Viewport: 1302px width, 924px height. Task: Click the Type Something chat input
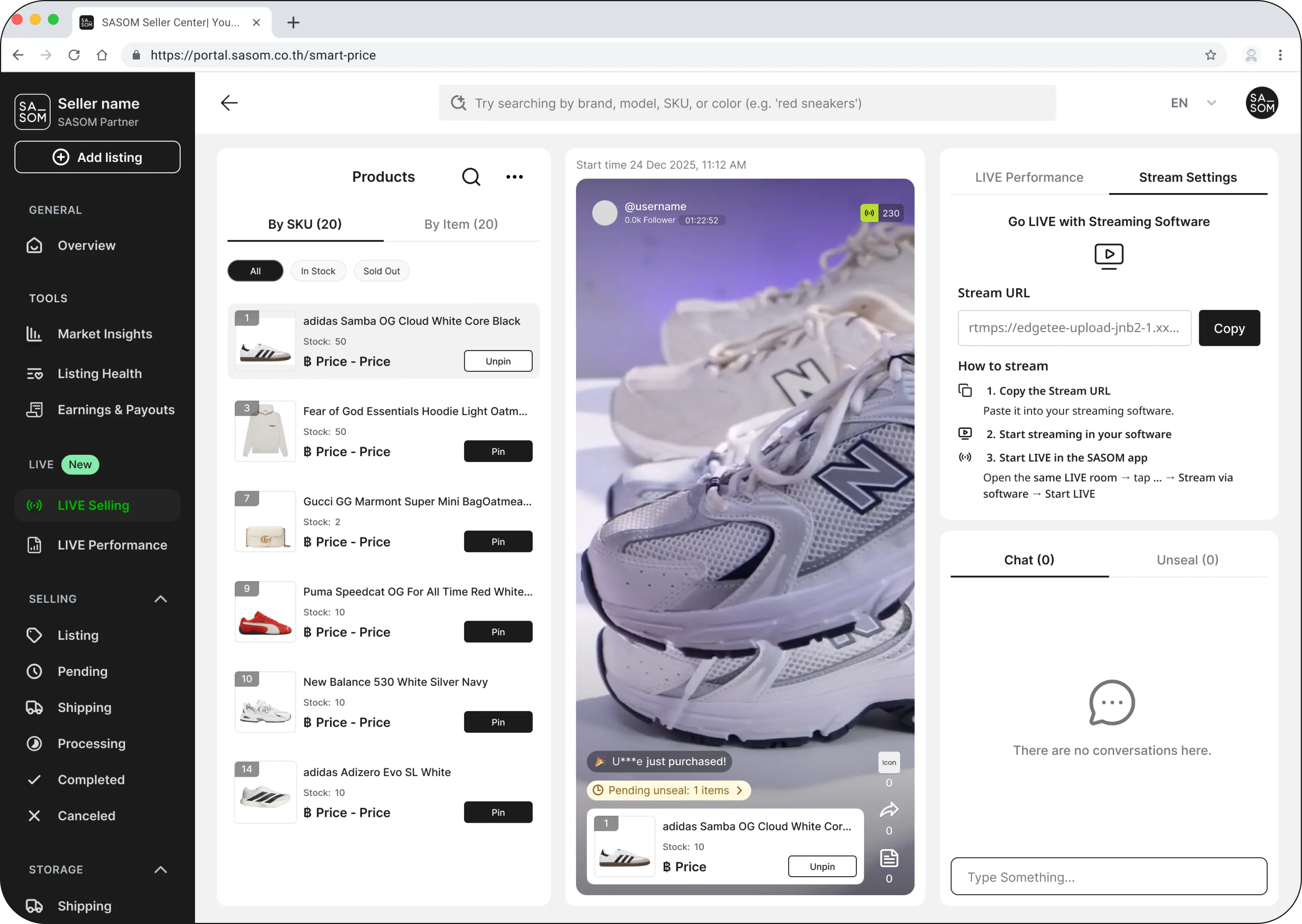coord(1108,877)
